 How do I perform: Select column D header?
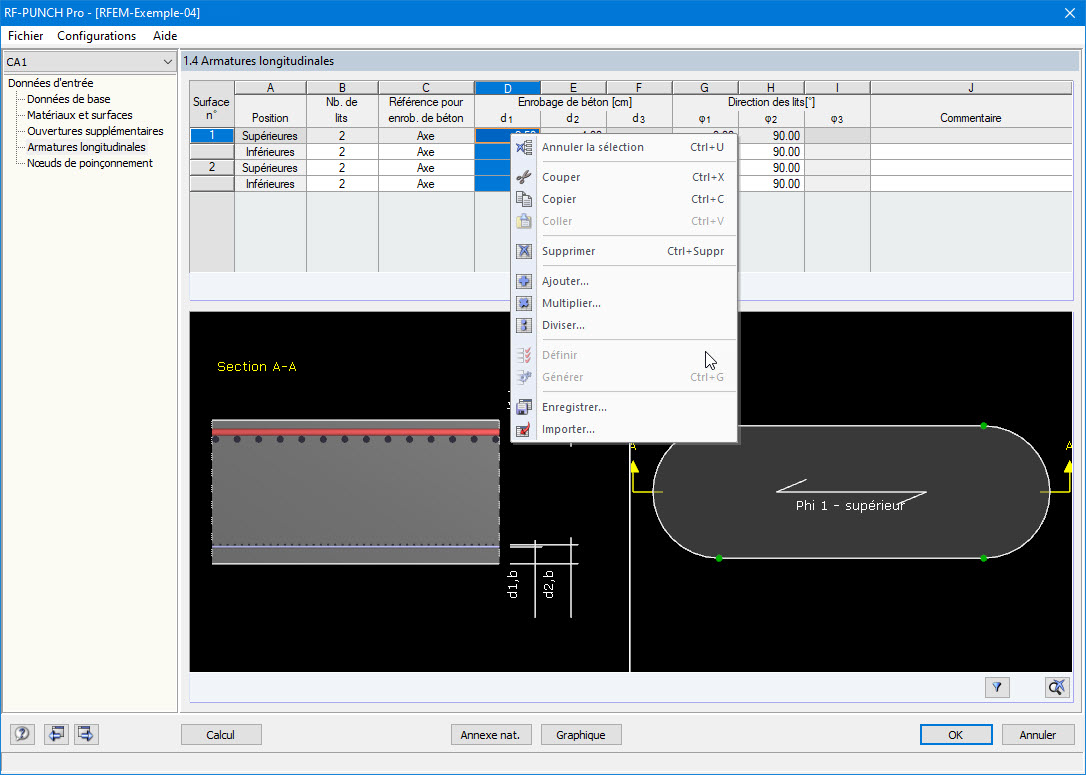click(x=508, y=88)
